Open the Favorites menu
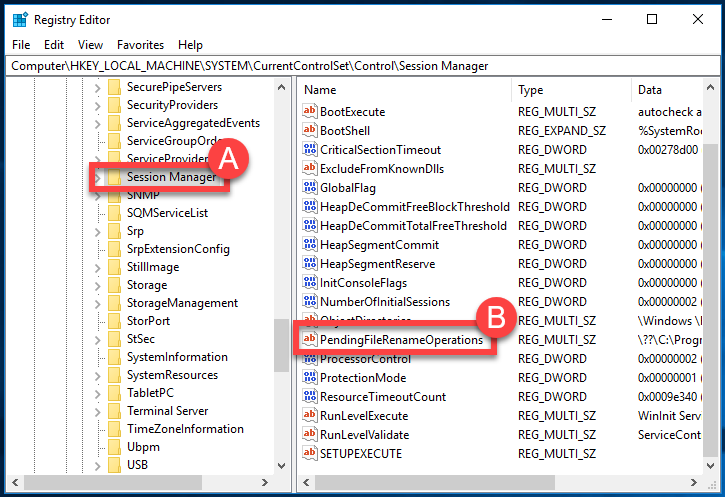Screen dimensions: 725x497 140,45
